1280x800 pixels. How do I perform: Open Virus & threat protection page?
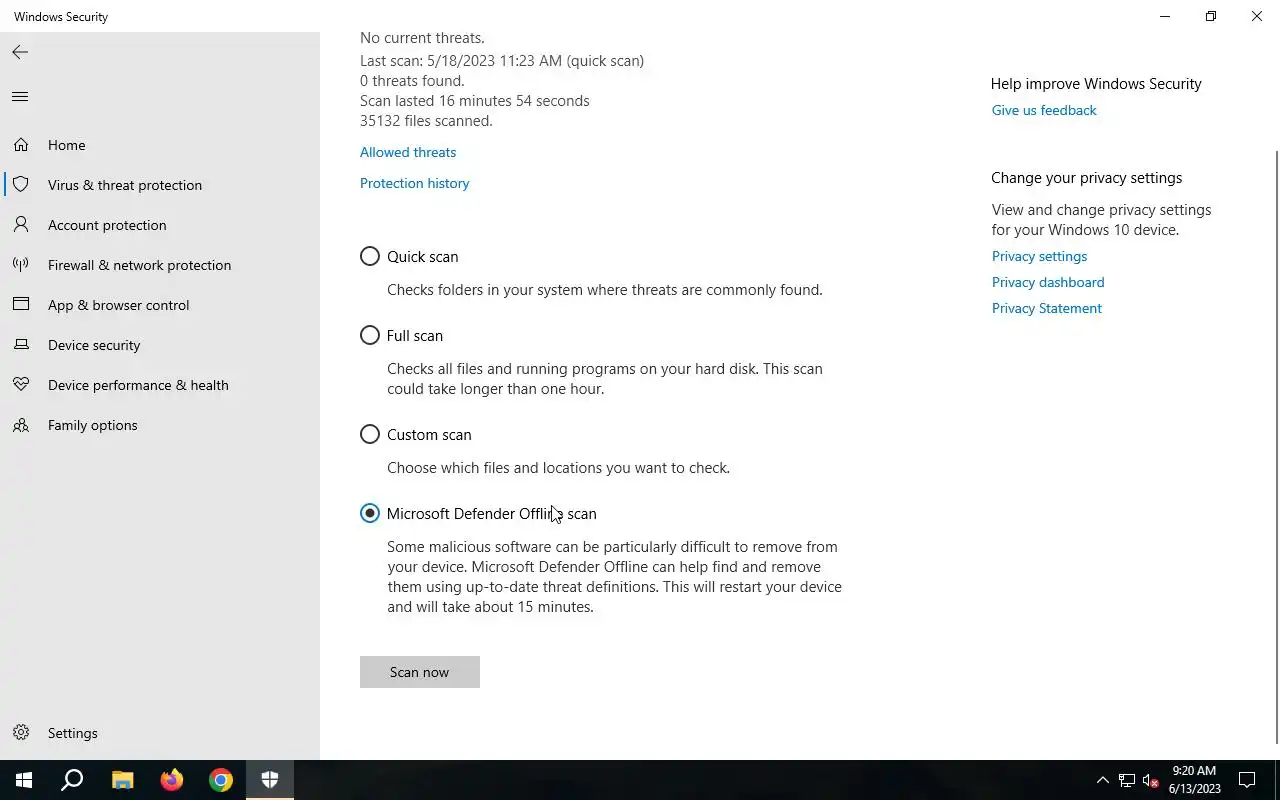(160, 185)
